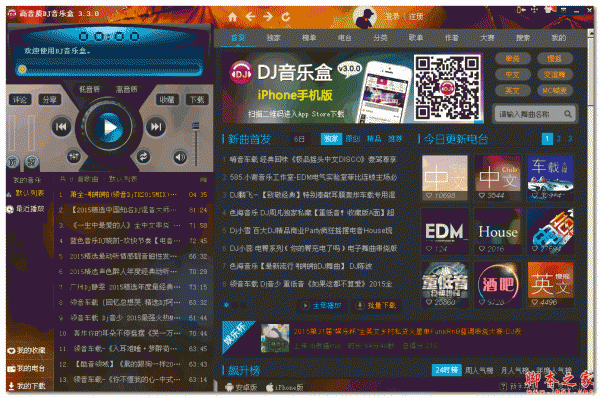Image resolution: width=600 pixels, height=398 pixels.
Task: Toggle the repeat/loop mode icon
Action: [x=143, y=157]
